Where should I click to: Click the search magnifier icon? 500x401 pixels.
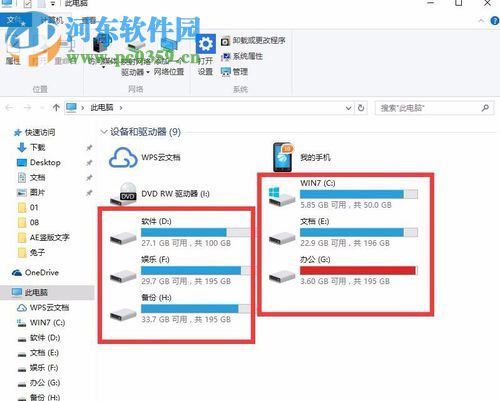click(x=485, y=108)
